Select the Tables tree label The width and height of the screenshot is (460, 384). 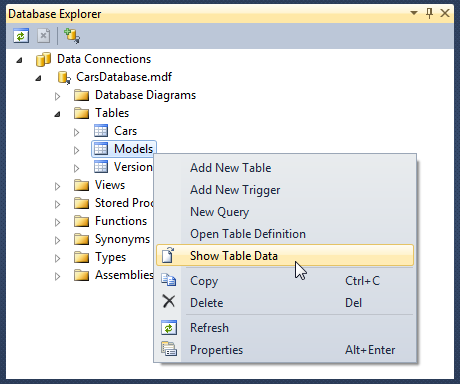(x=112, y=113)
